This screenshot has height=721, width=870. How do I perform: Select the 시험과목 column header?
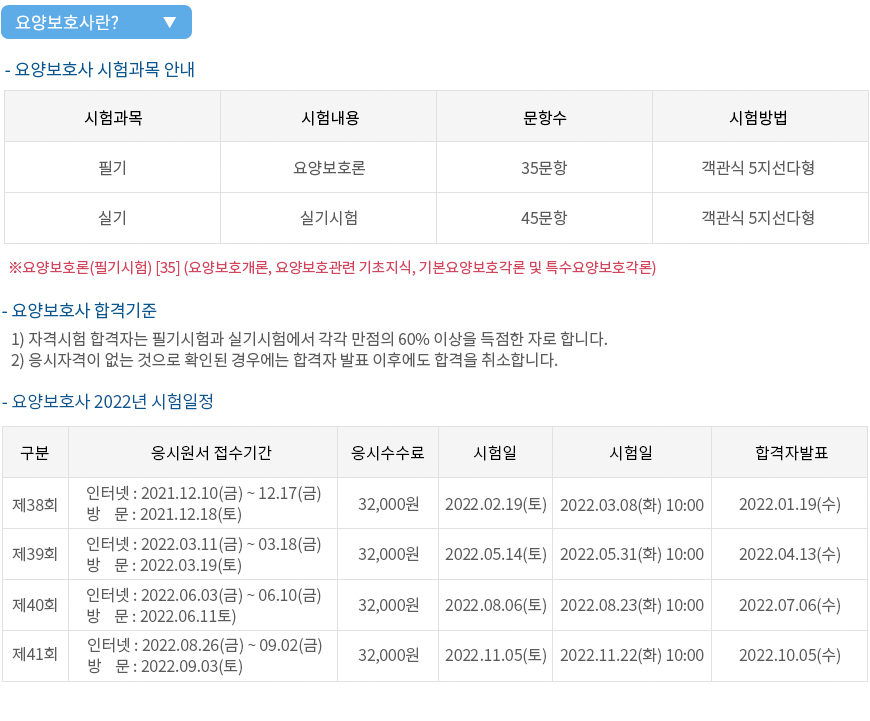(x=113, y=117)
